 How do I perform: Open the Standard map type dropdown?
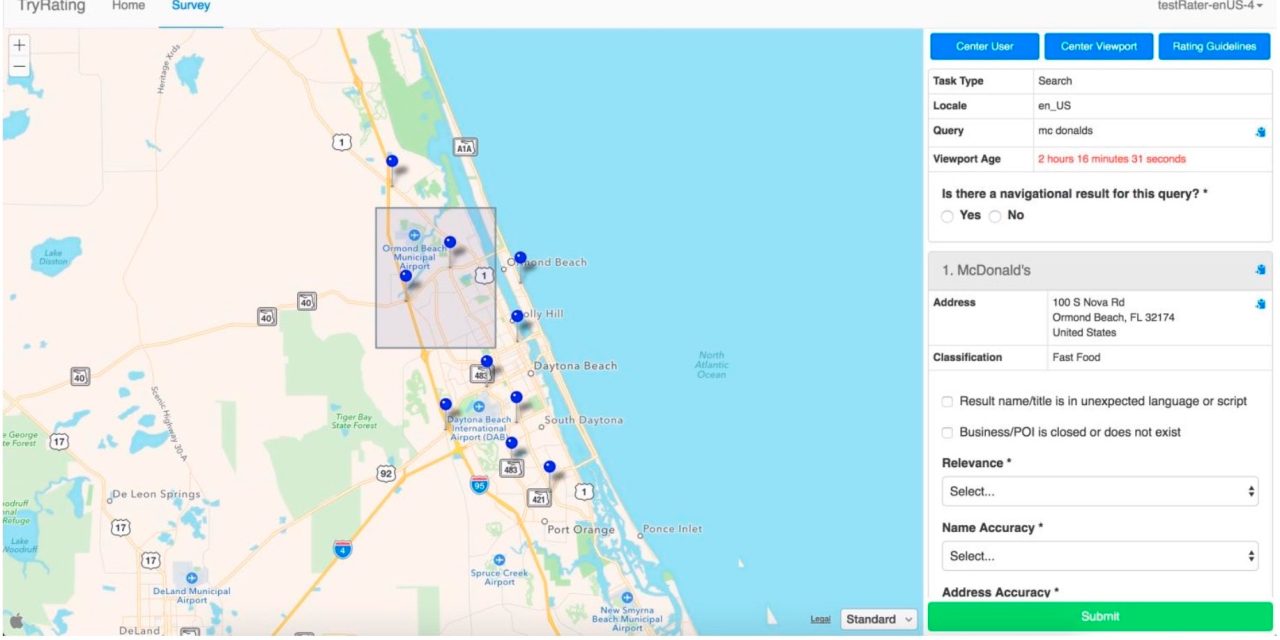(x=879, y=619)
